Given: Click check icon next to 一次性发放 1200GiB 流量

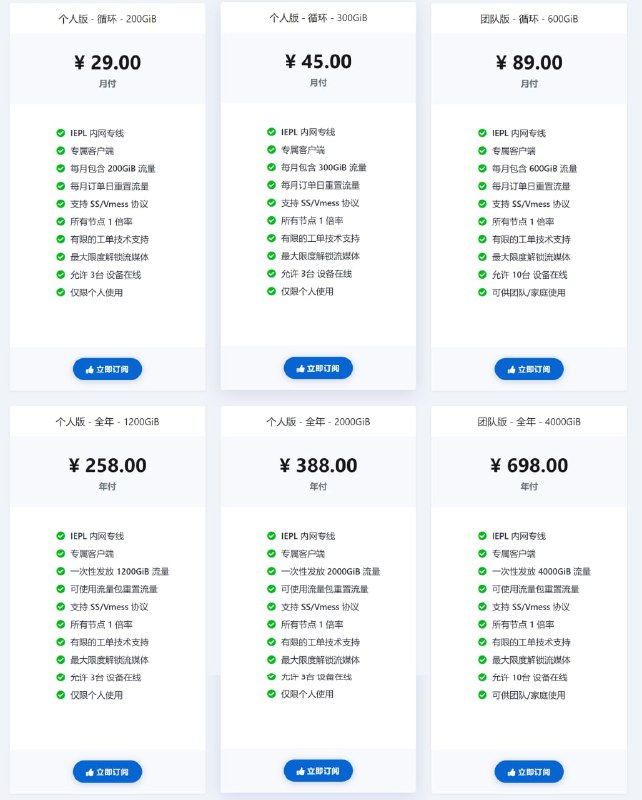Looking at the screenshot, I should pyautogui.click(x=61, y=571).
